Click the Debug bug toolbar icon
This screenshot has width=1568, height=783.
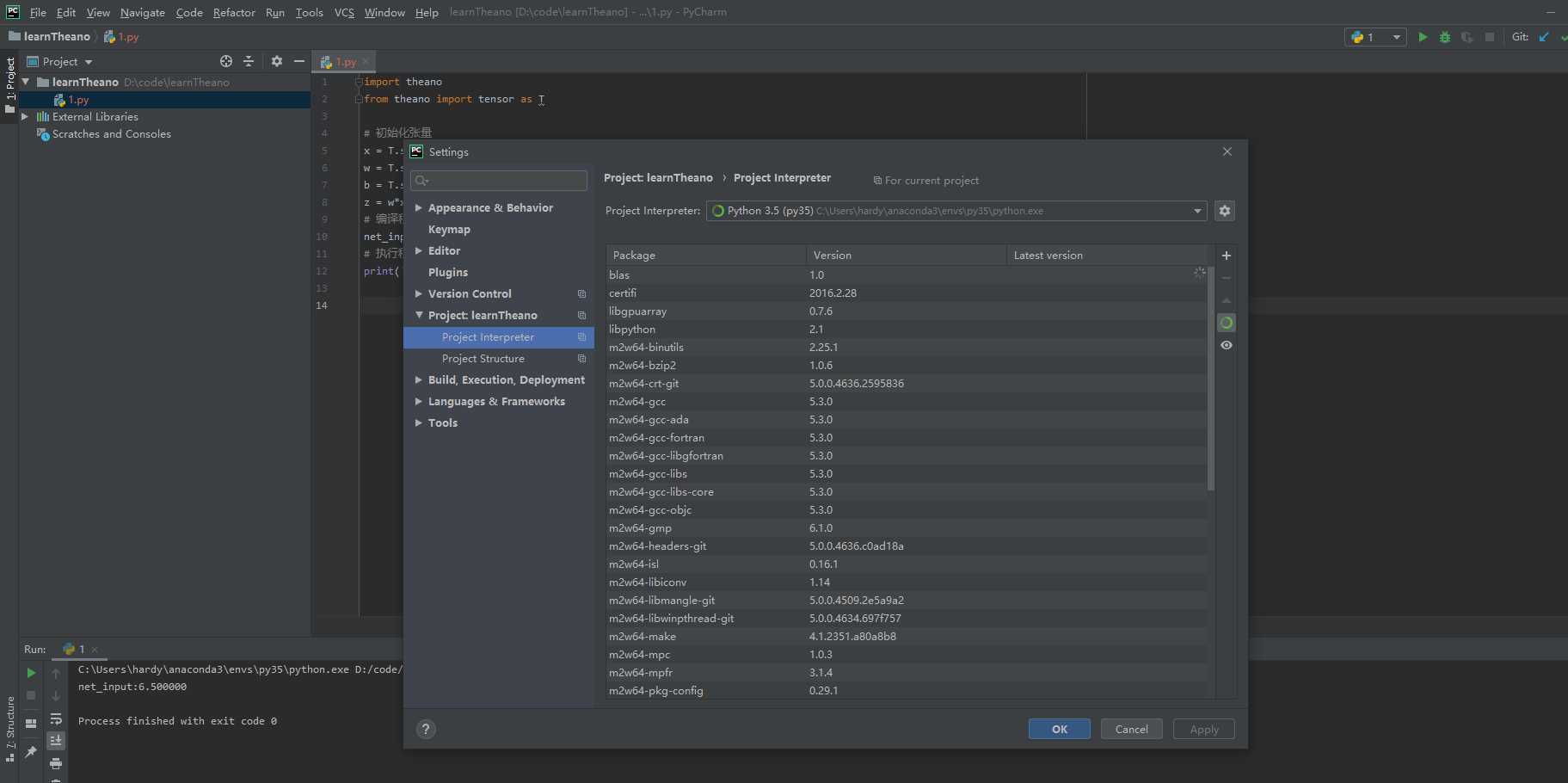tap(1445, 37)
